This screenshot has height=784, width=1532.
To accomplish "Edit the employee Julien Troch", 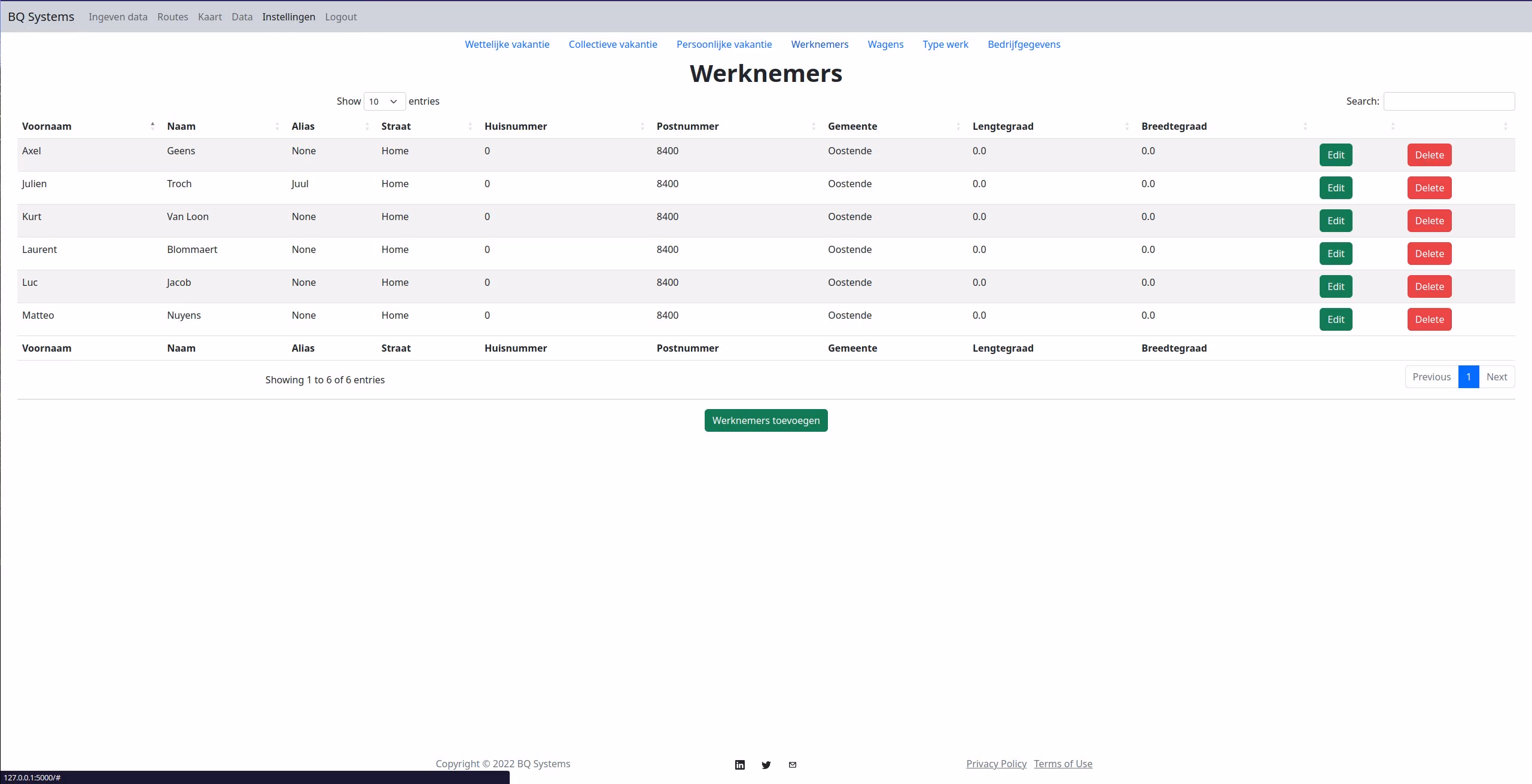I will pos(1336,188).
